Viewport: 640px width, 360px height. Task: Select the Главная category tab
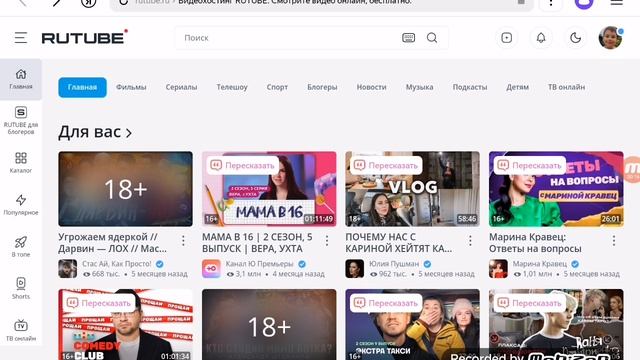(82, 87)
